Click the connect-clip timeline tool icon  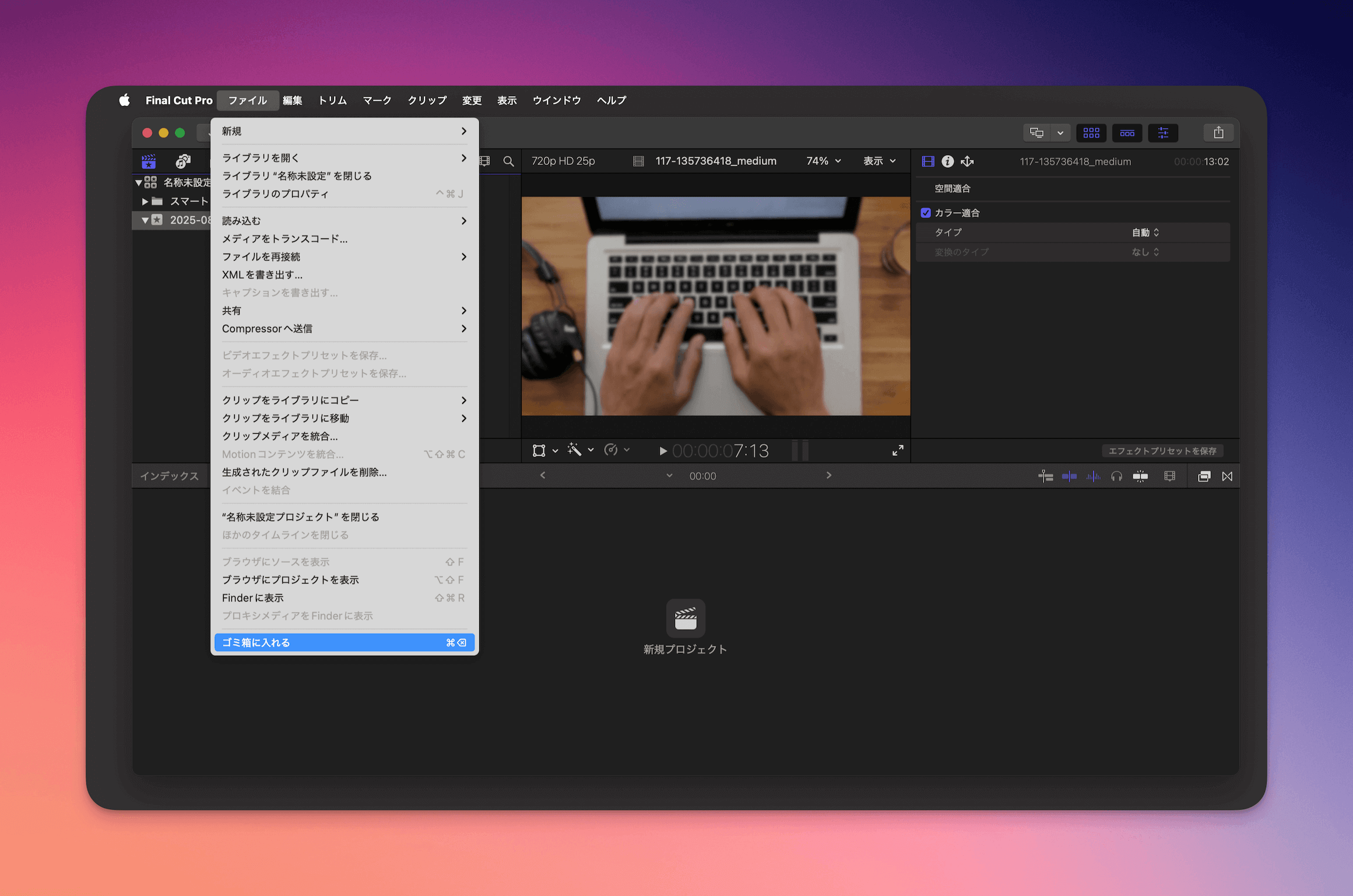click(1045, 477)
